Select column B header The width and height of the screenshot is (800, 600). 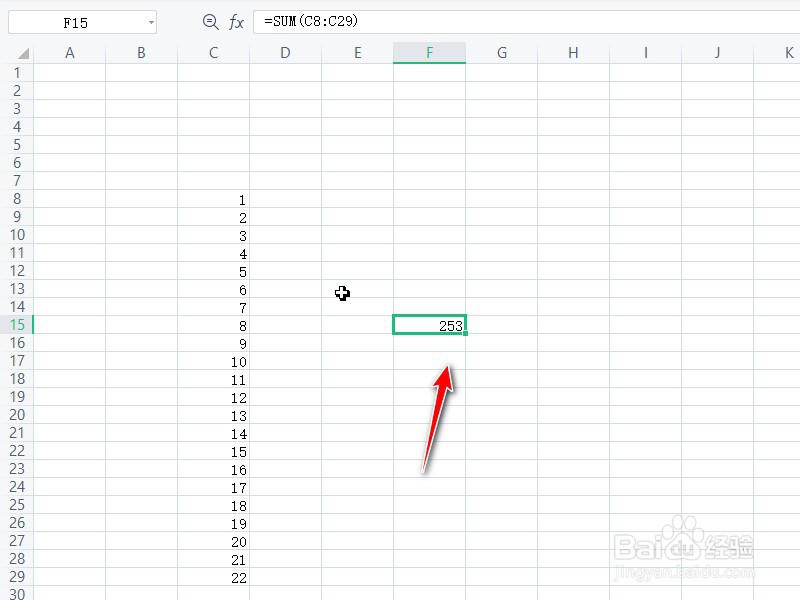coord(141,53)
